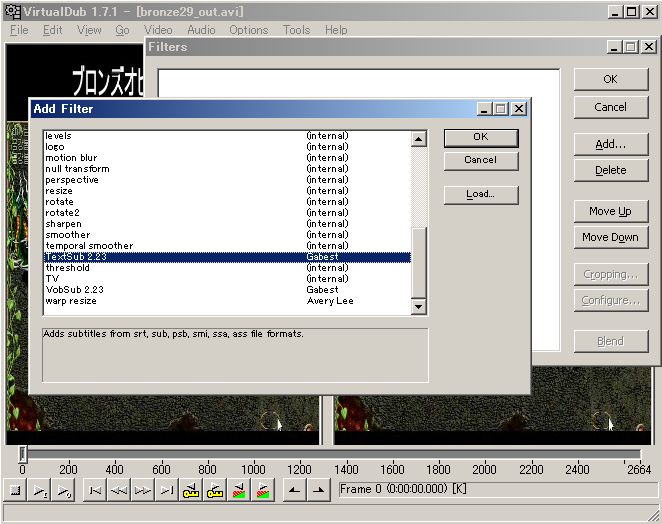
Task: Select the perspective filter
Action: point(228,180)
